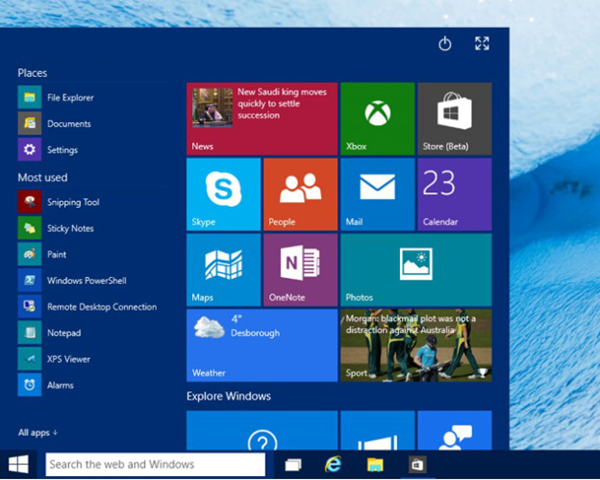The image size is (600, 480).
Task: Open the Mail tile
Action: coord(377,194)
